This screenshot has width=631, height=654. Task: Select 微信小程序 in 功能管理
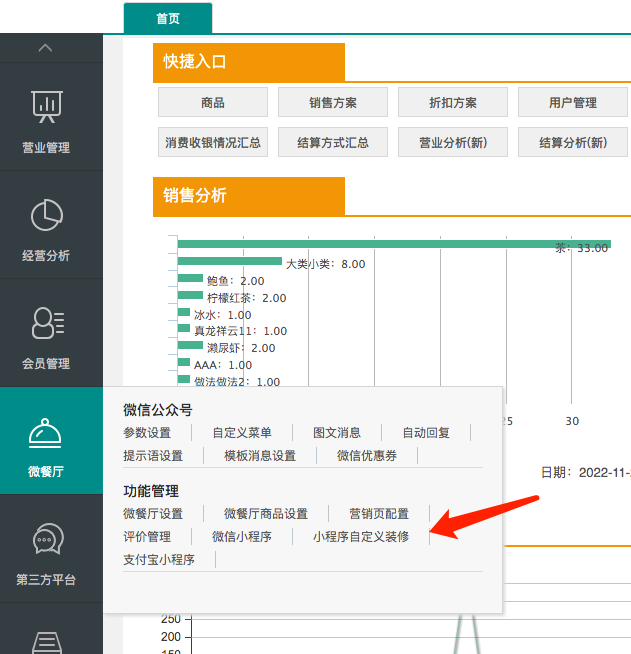click(x=242, y=537)
